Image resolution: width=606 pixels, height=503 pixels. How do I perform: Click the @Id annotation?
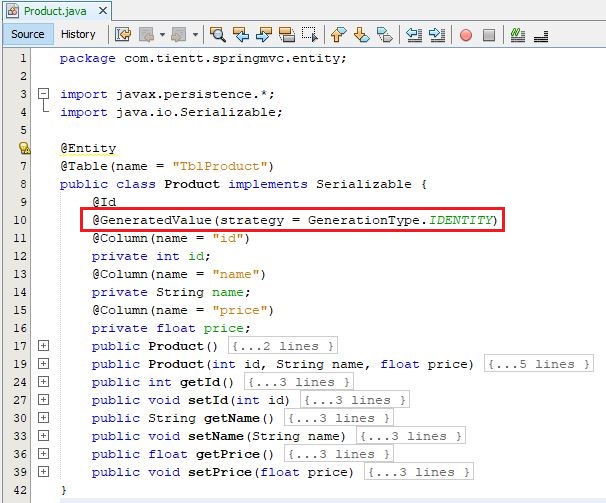104,202
